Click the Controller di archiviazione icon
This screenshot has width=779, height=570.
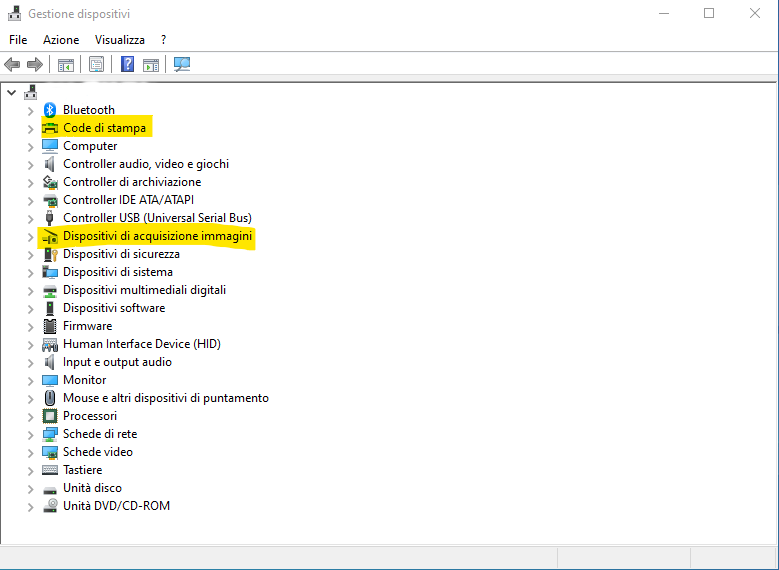[x=50, y=182]
